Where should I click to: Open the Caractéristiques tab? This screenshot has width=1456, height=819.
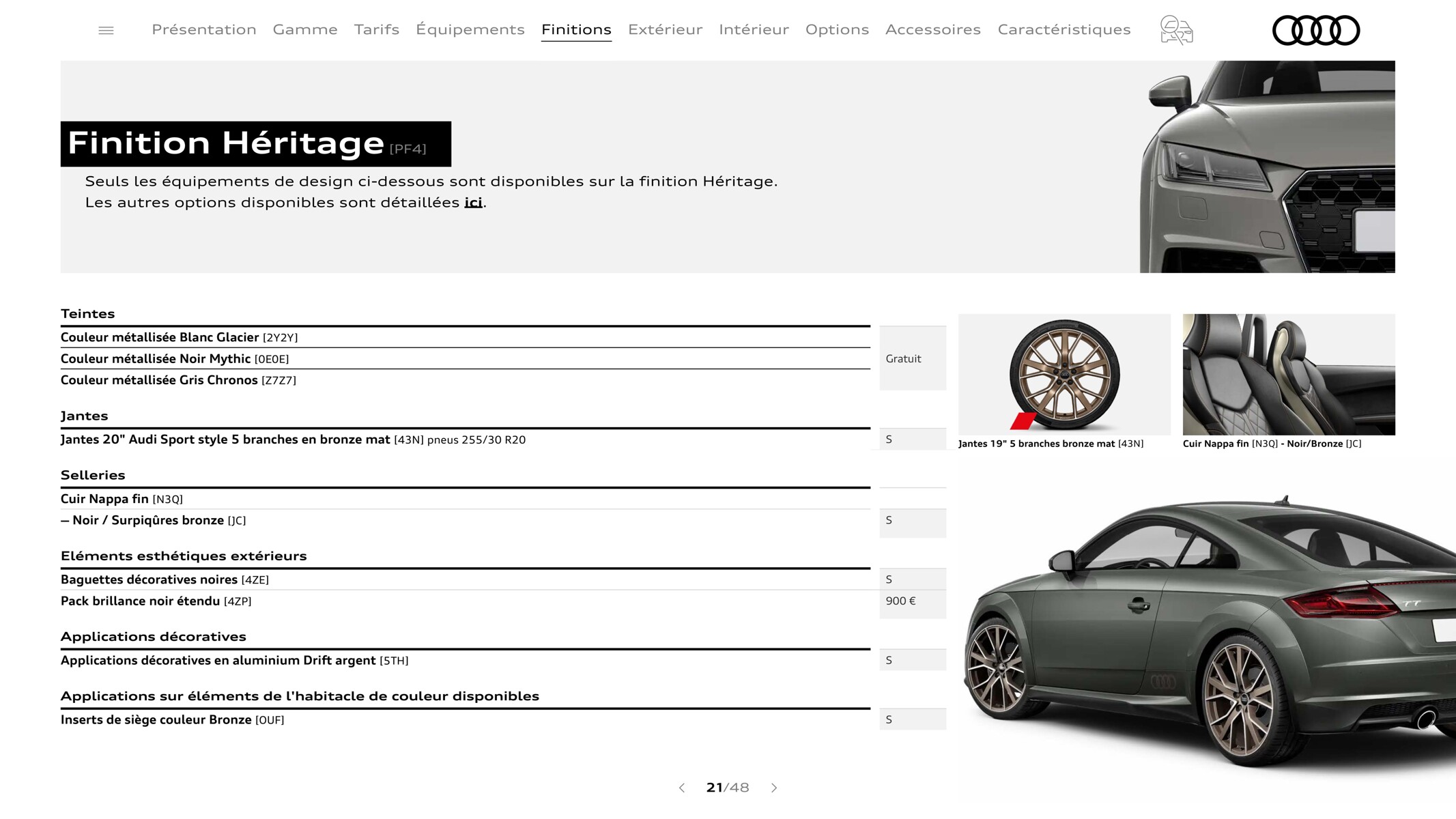1064,29
